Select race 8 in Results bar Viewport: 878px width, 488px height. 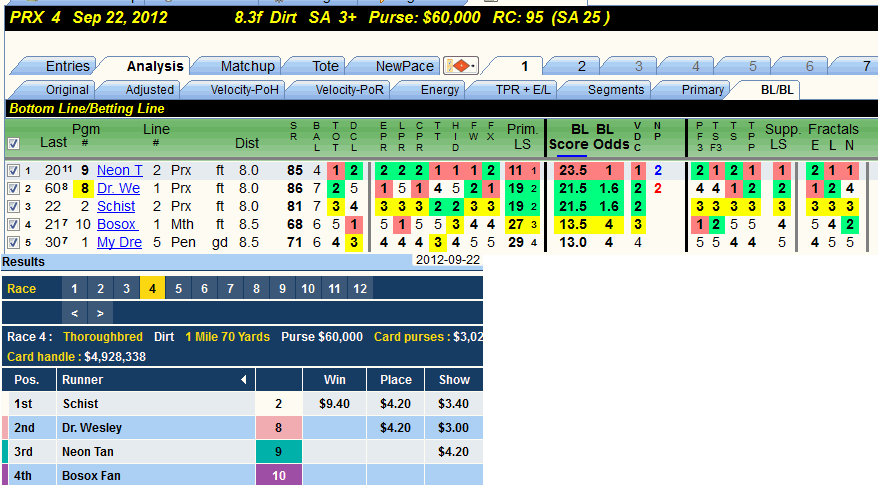[x=256, y=289]
